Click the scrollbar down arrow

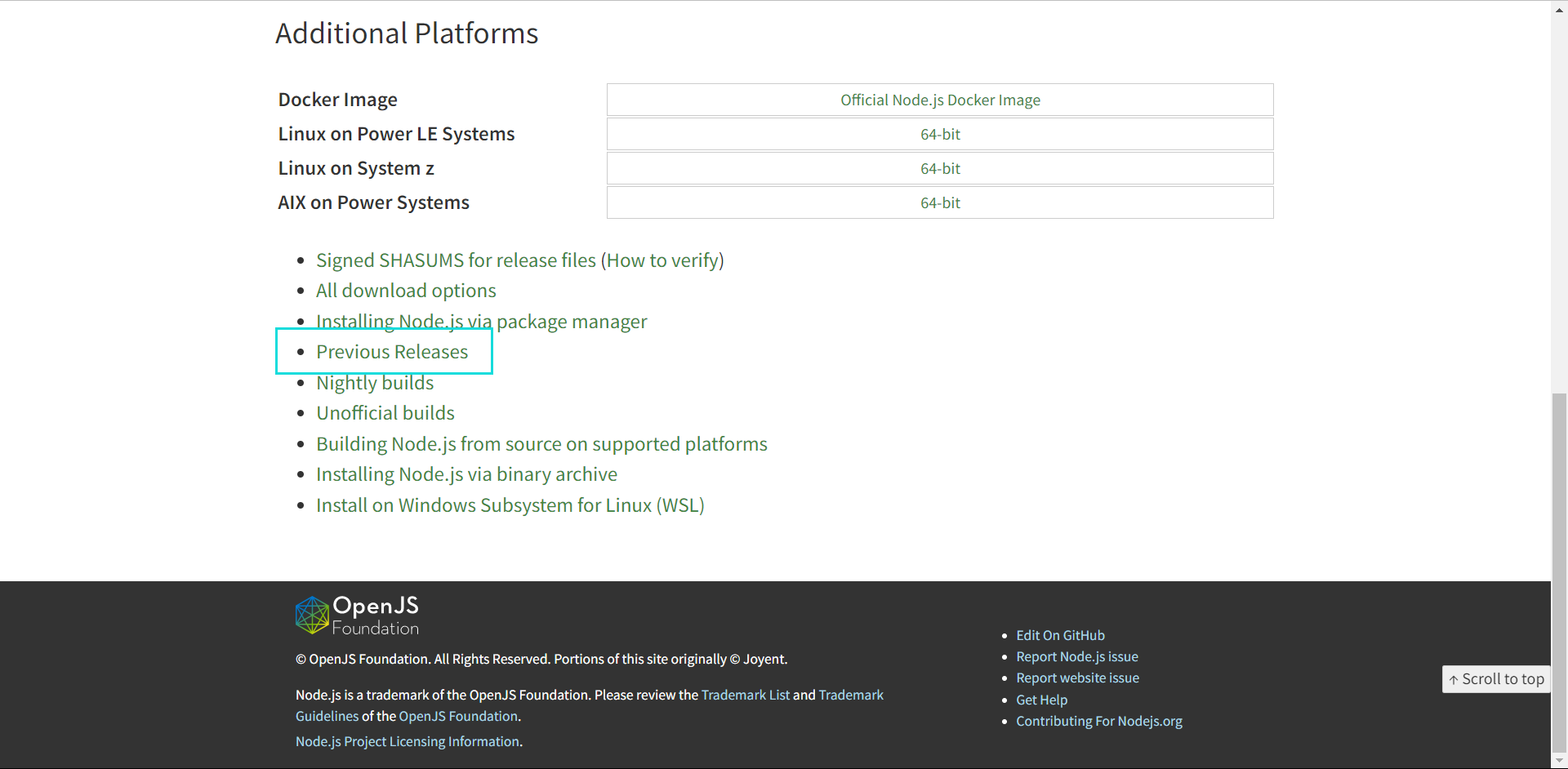pos(1559,761)
